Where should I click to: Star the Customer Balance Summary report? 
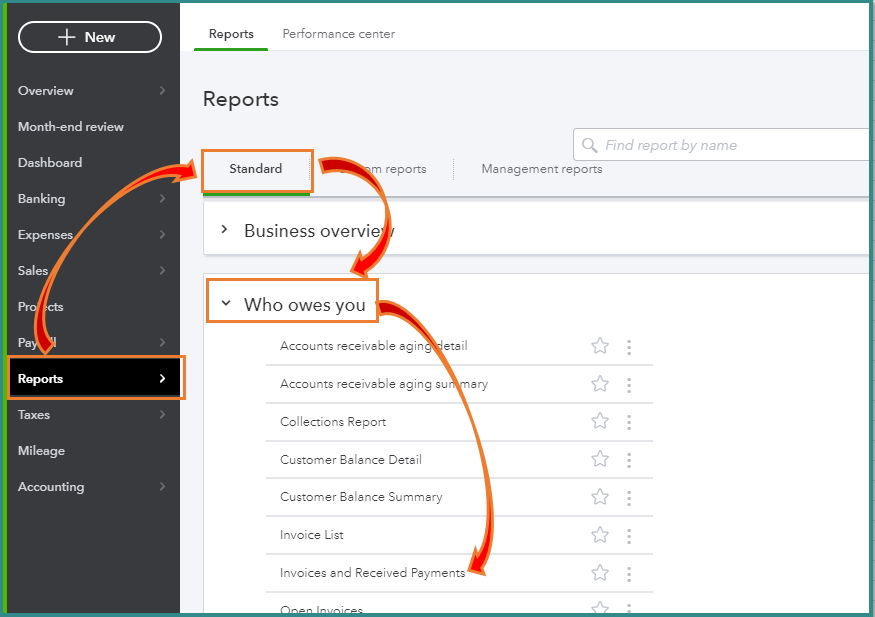(x=600, y=497)
